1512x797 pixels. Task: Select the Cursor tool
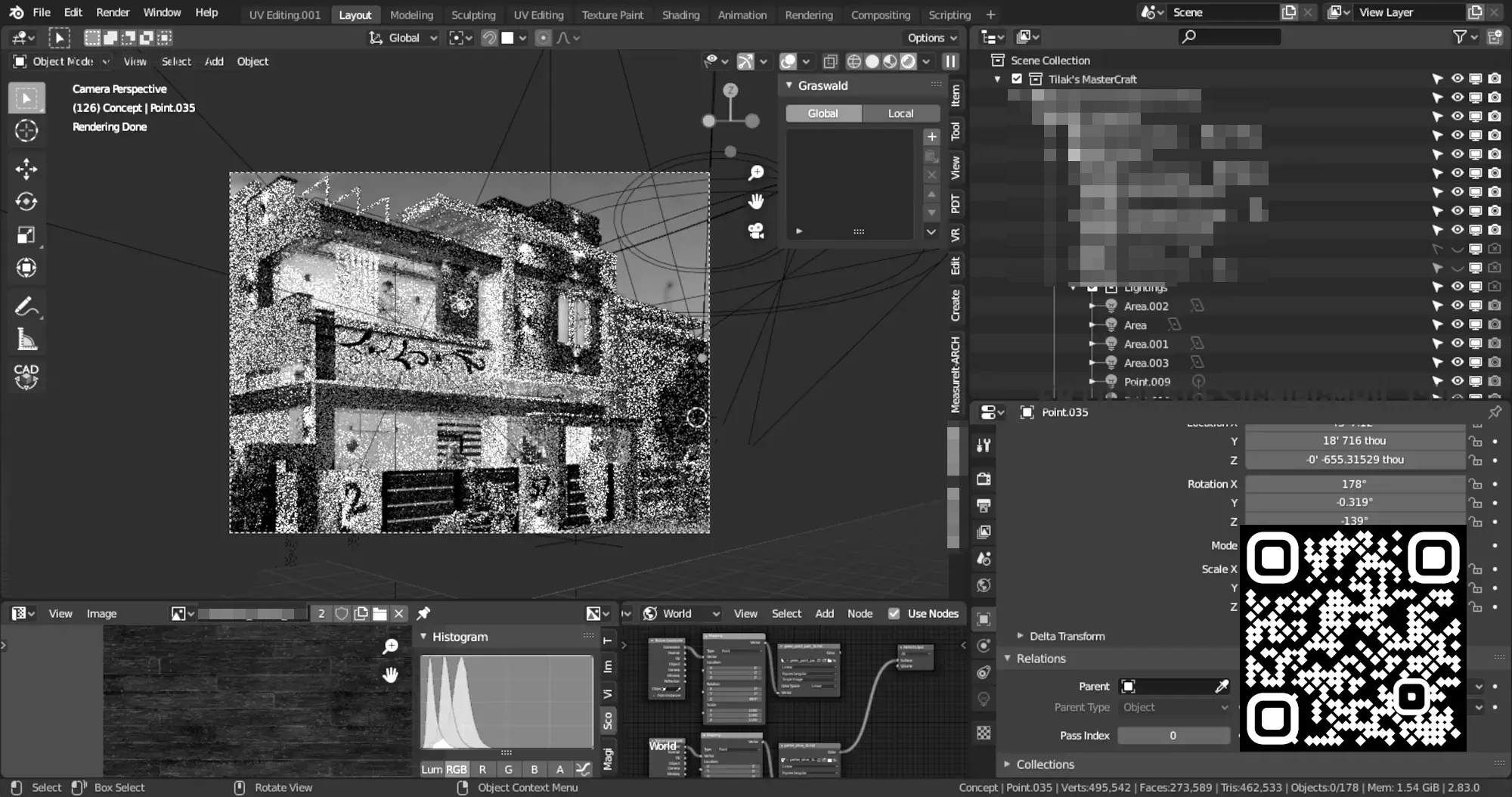point(26,131)
